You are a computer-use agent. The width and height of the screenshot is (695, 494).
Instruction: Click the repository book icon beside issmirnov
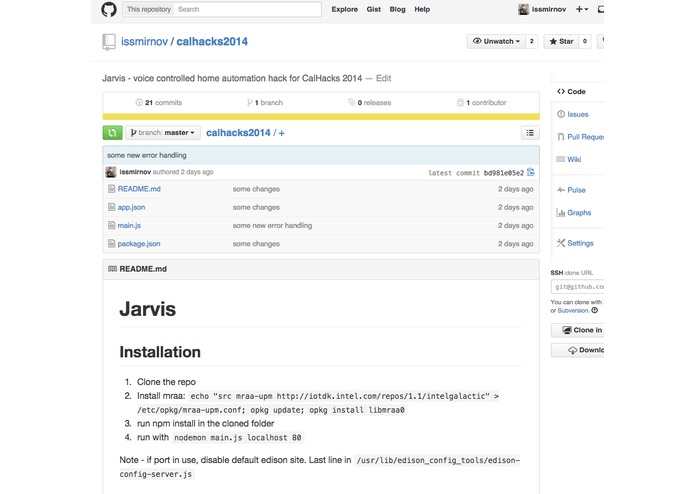(109, 42)
